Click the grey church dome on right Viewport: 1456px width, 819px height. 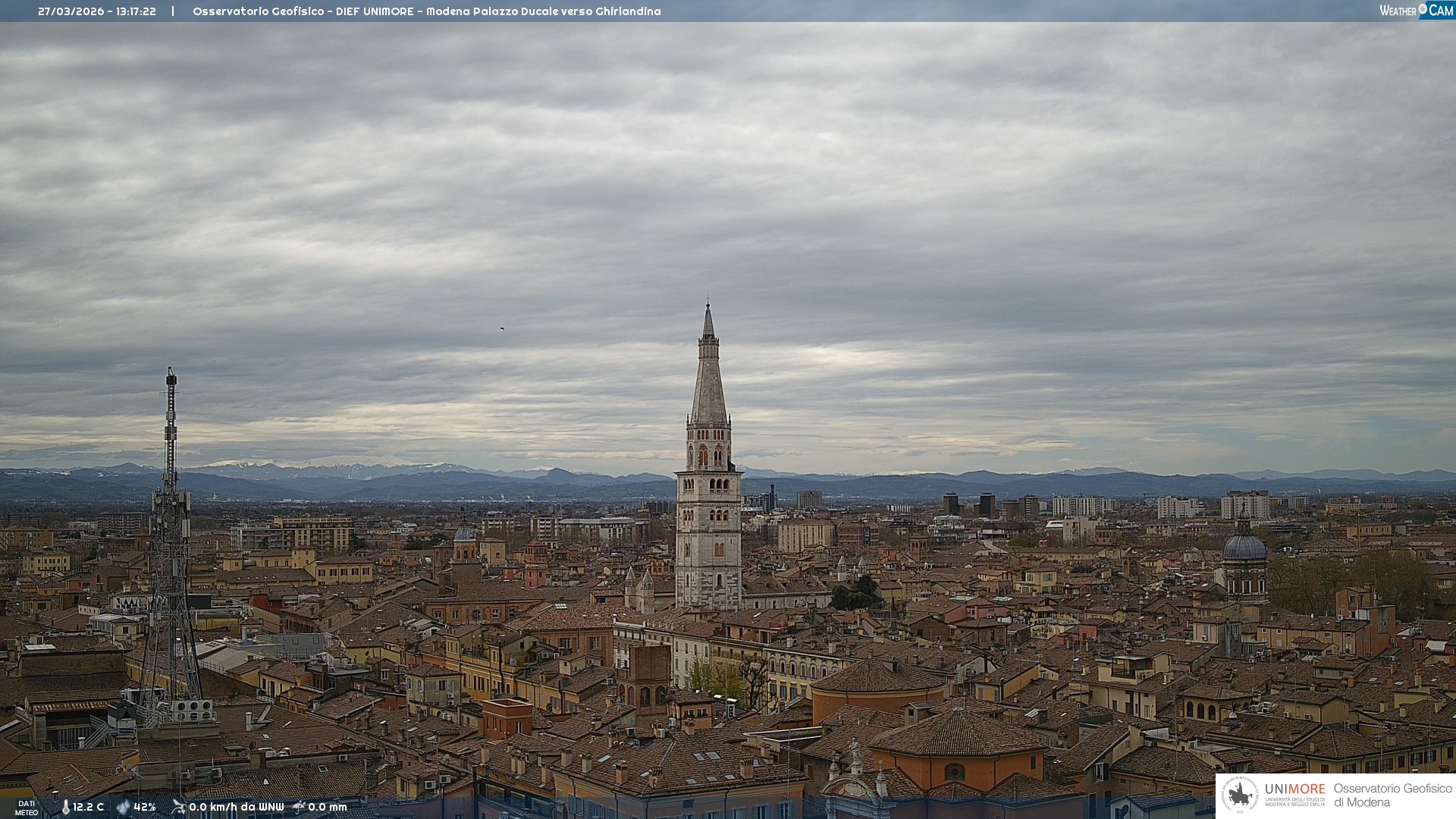pyautogui.click(x=1244, y=548)
